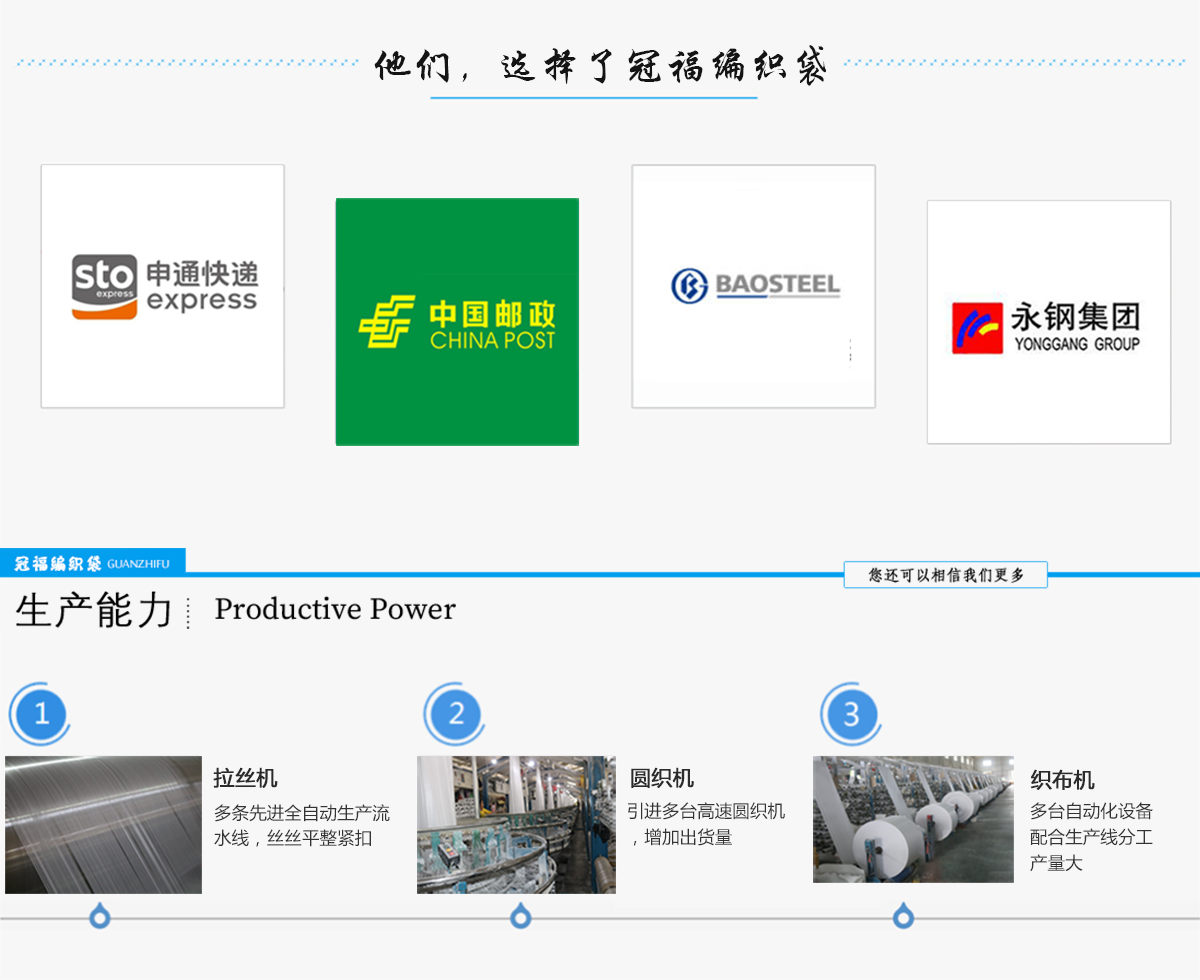Open the STO Express logo card
The height and width of the screenshot is (980, 1200).
pos(162,286)
